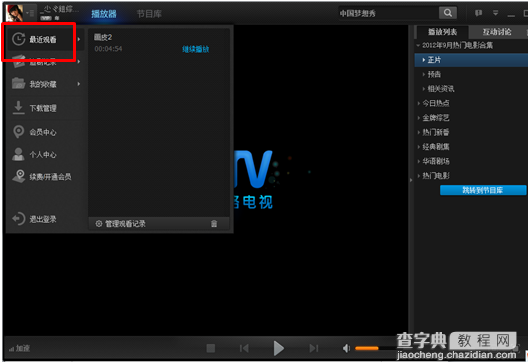Toggle the user menu dropdown beside avatar
This screenshot has width=528, height=362.
tap(30, 13)
